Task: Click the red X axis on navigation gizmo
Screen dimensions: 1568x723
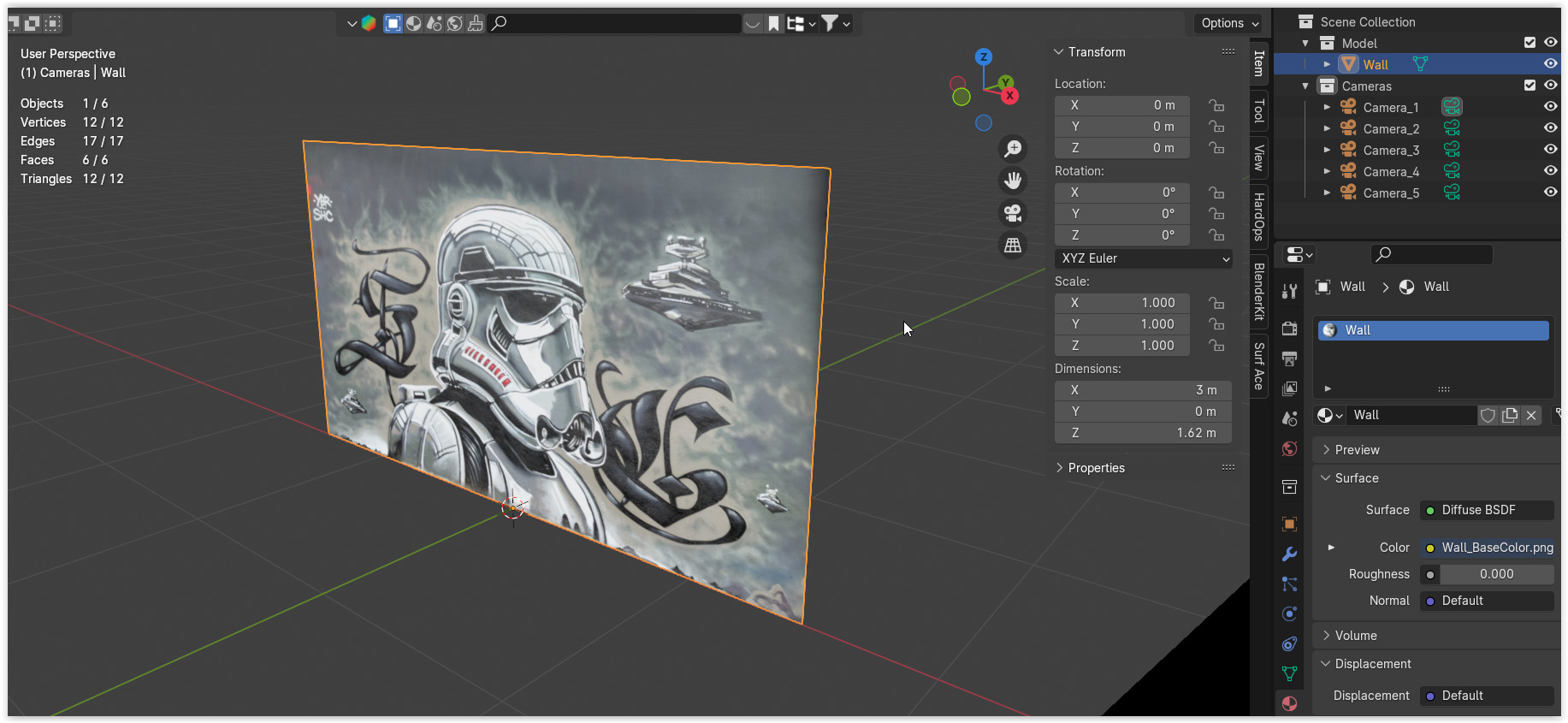Action: pyautogui.click(x=1009, y=96)
